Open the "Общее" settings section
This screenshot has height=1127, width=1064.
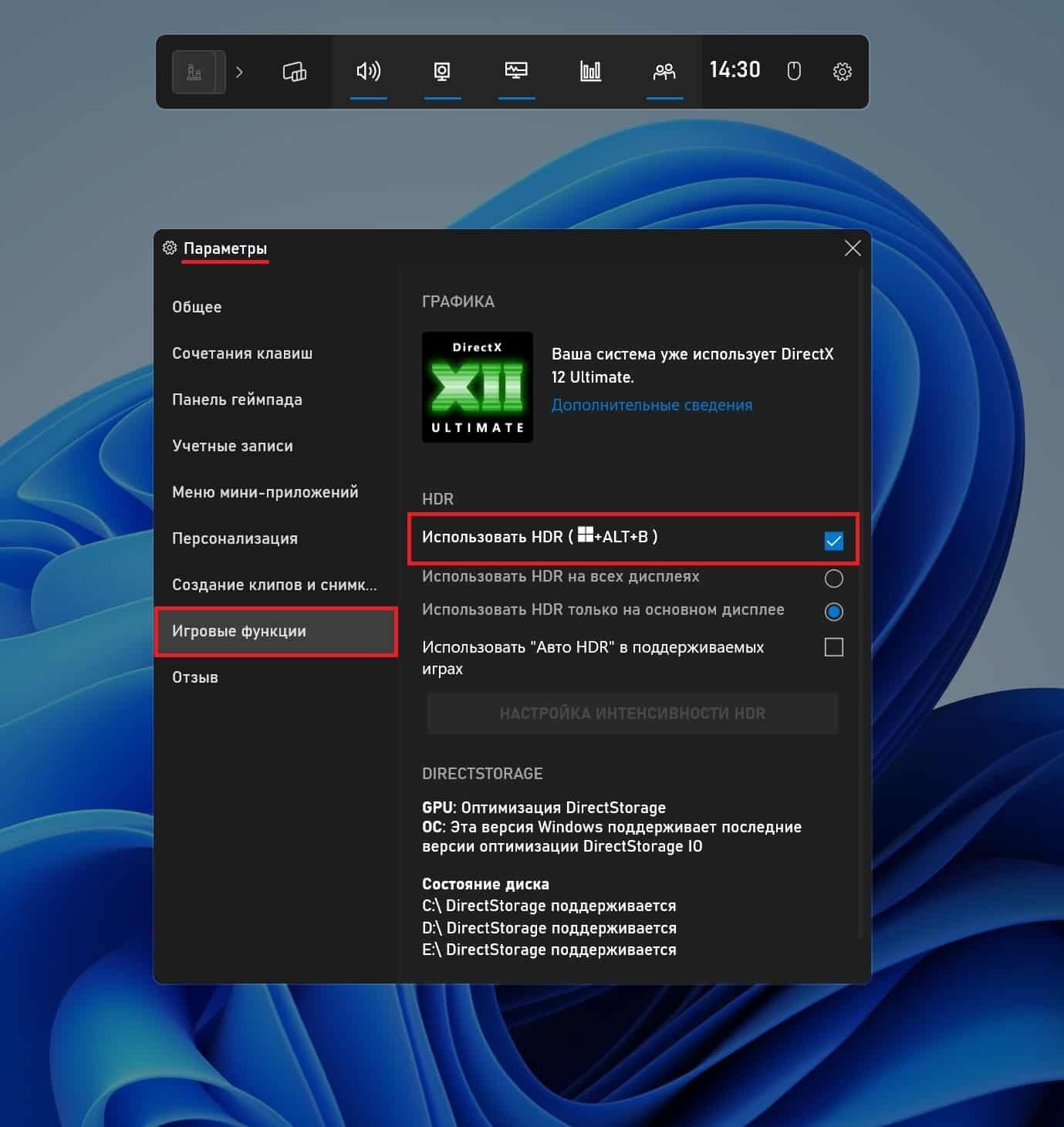coord(197,307)
